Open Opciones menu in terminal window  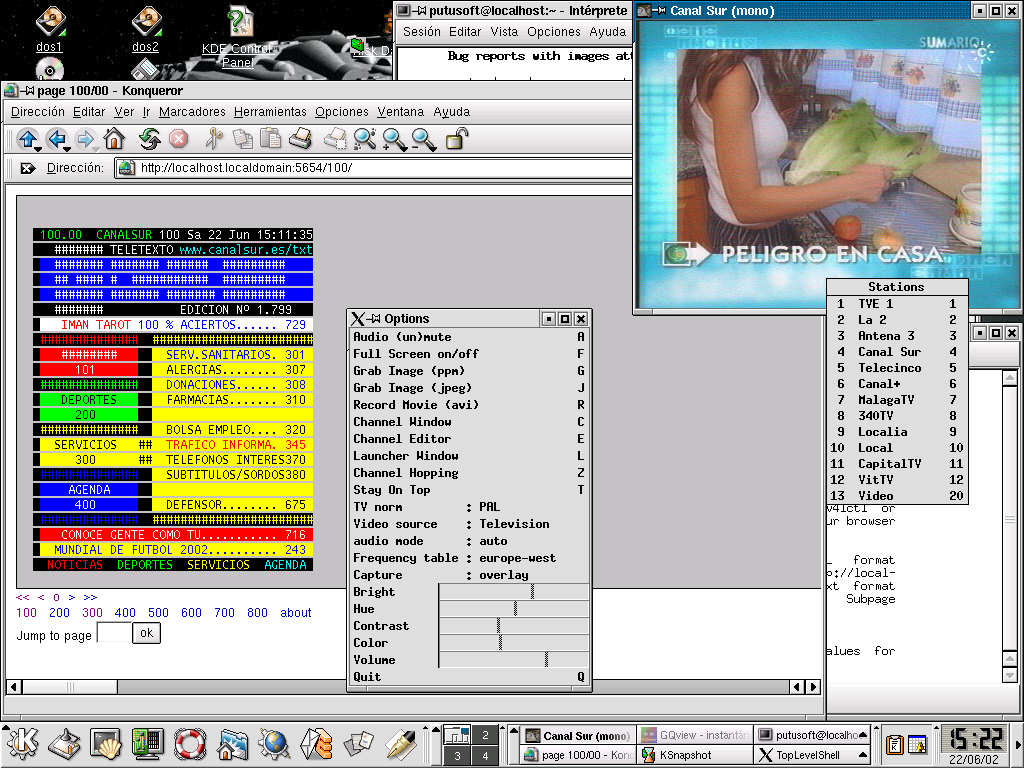[554, 31]
